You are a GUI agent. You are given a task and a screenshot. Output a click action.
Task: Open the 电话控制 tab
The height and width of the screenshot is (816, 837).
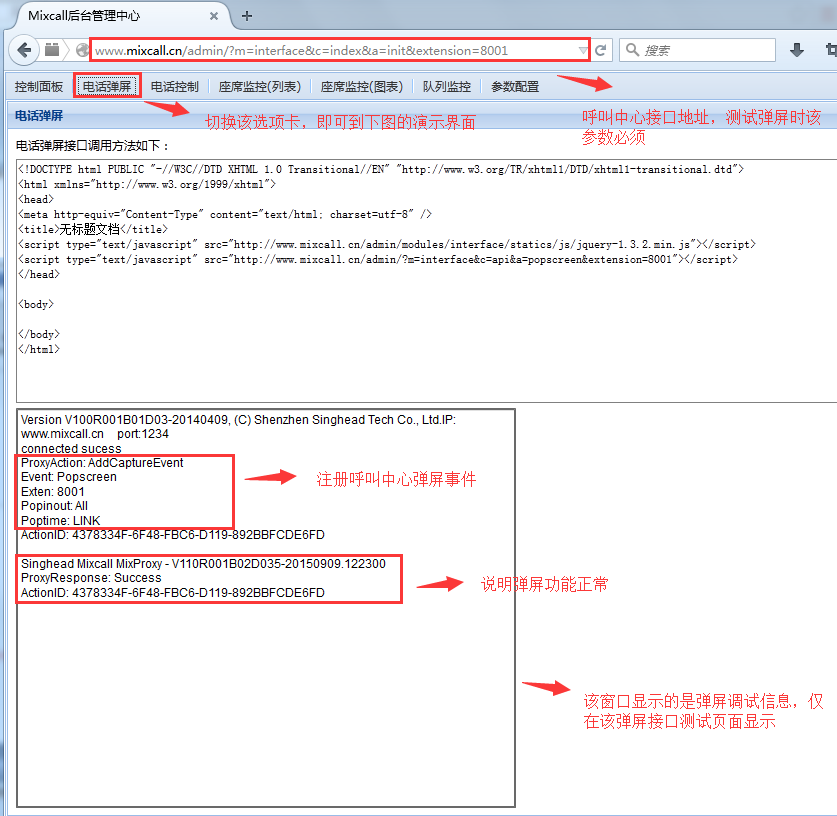point(175,87)
